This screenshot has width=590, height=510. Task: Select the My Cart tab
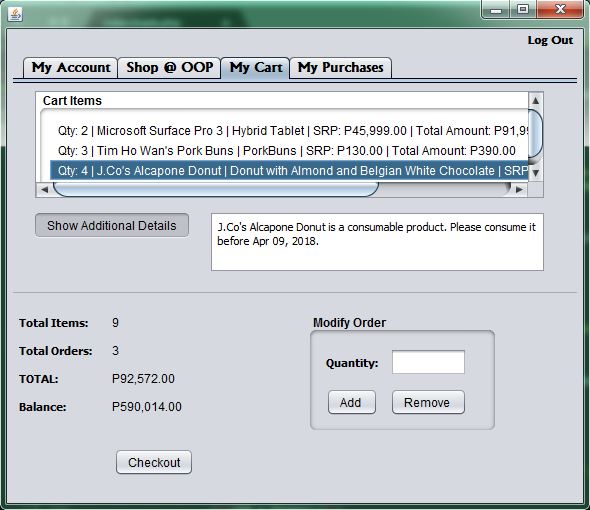coord(255,68)
